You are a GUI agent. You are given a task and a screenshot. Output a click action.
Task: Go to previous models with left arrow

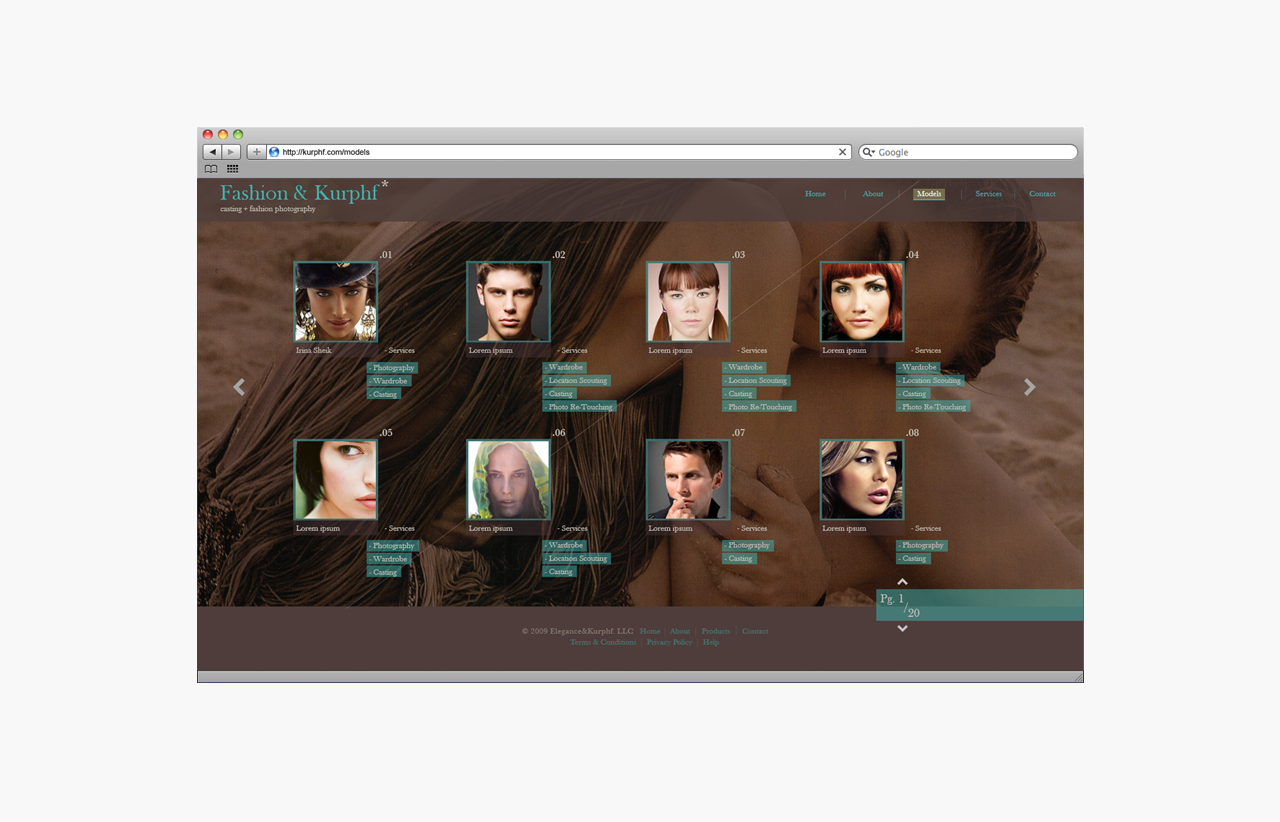(239, 388)
